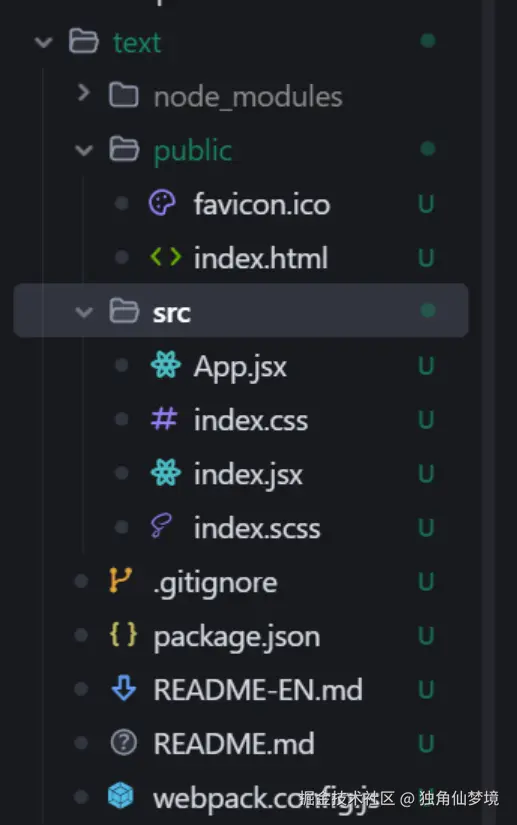Click the question mark icon beside README.md
The image size is (517, 825).
124,742
